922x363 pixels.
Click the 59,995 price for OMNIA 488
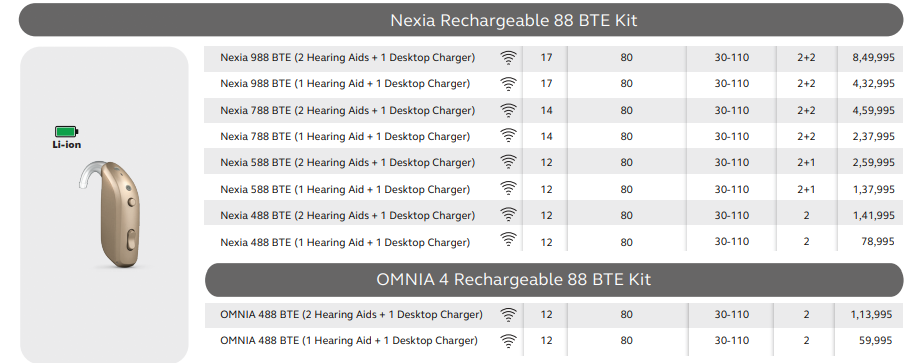point(876,341)
